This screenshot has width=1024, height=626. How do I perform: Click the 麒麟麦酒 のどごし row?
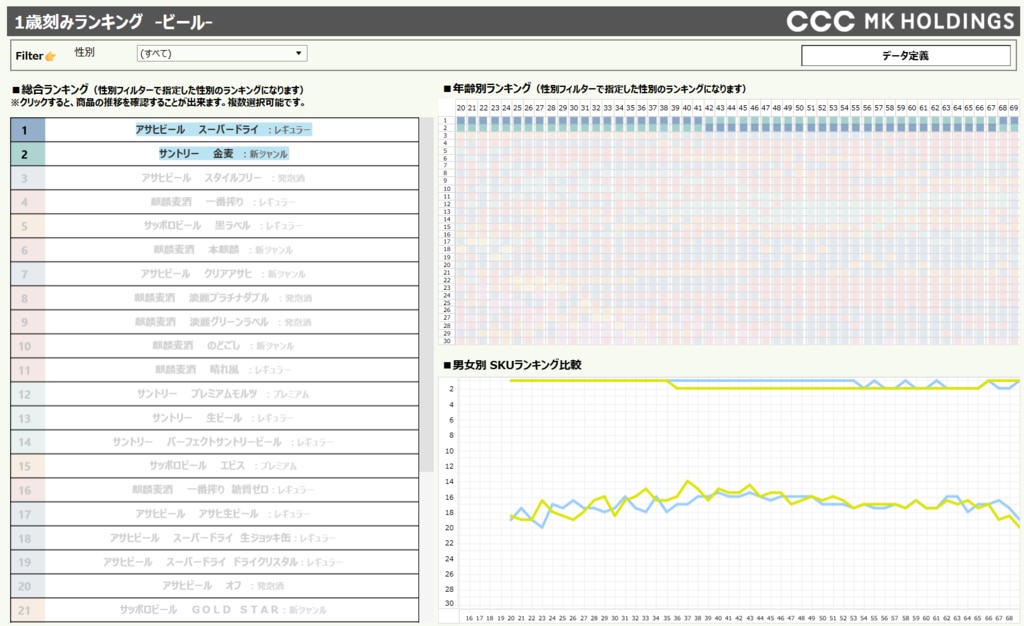click(x=215, y=346)
